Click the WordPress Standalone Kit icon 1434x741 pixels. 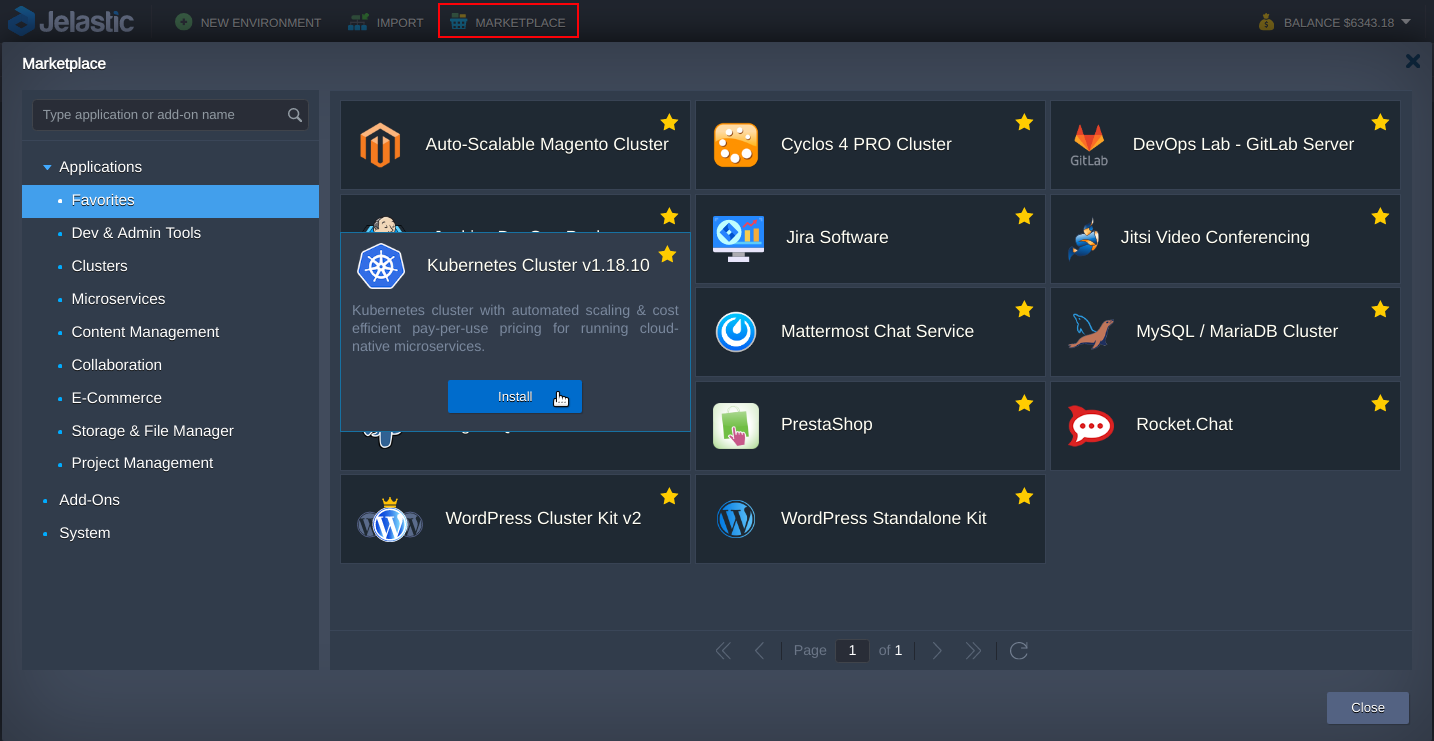tap(736, 519)
